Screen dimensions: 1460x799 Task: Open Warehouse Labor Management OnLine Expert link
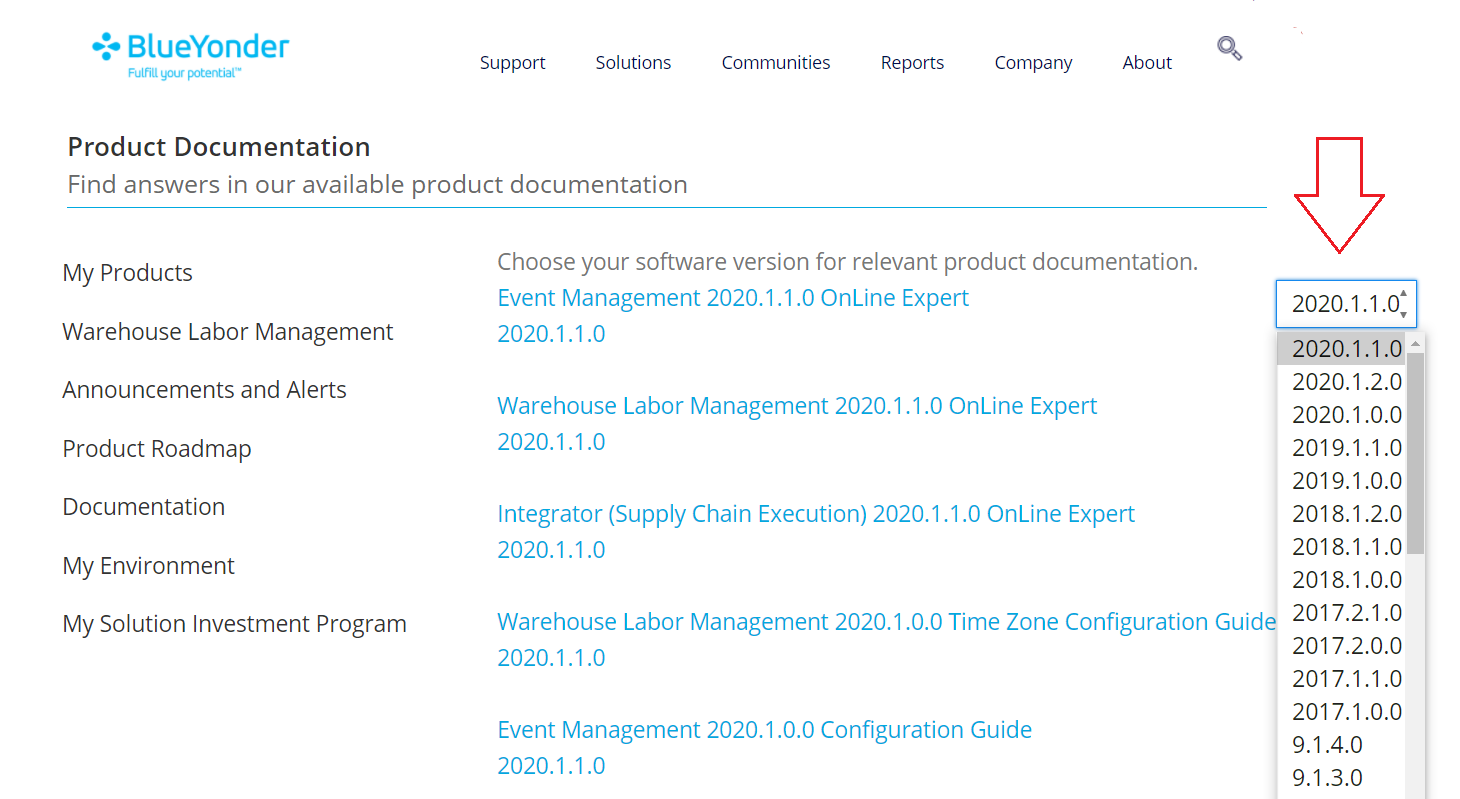796,406
